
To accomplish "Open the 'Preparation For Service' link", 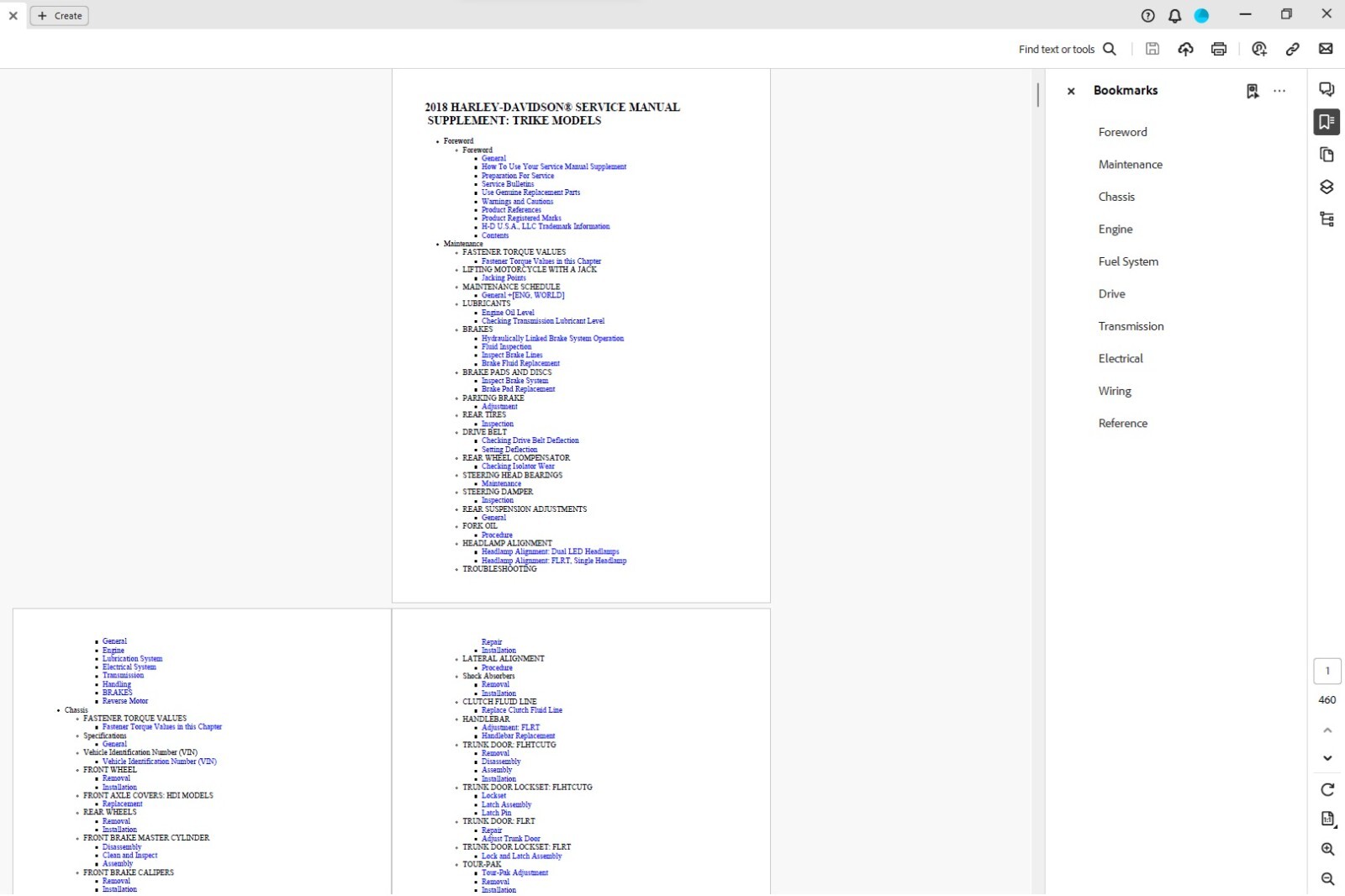I will pyautogui.click(x=518, y=176).
